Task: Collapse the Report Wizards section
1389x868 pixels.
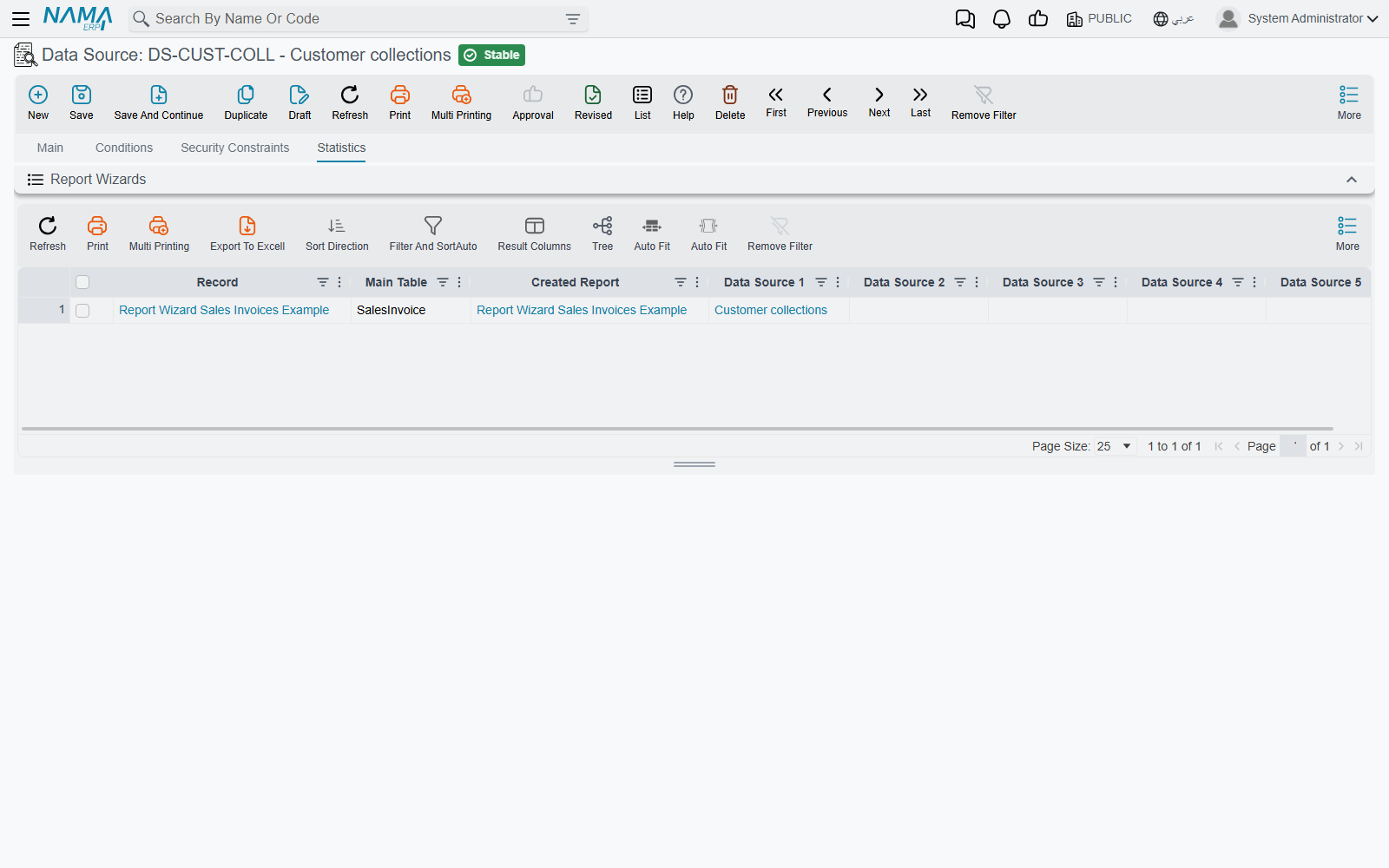Action: (1352, 180)
